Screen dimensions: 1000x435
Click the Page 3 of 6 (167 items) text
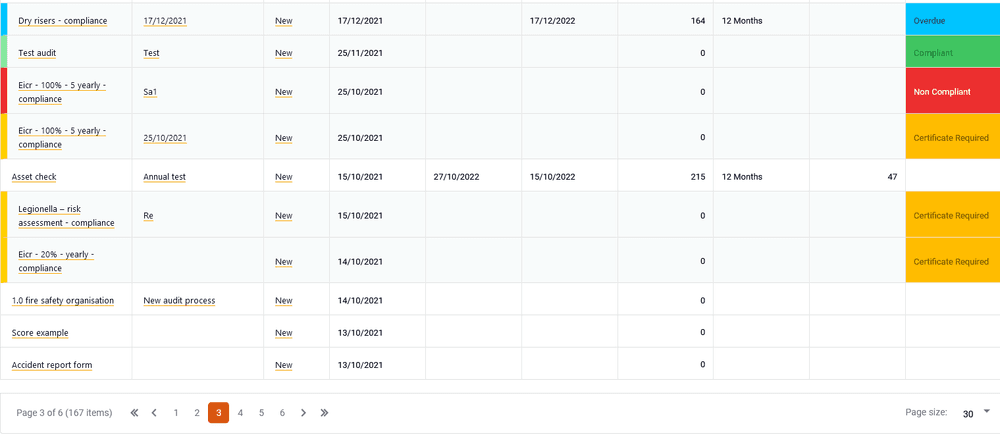(64, 413)
